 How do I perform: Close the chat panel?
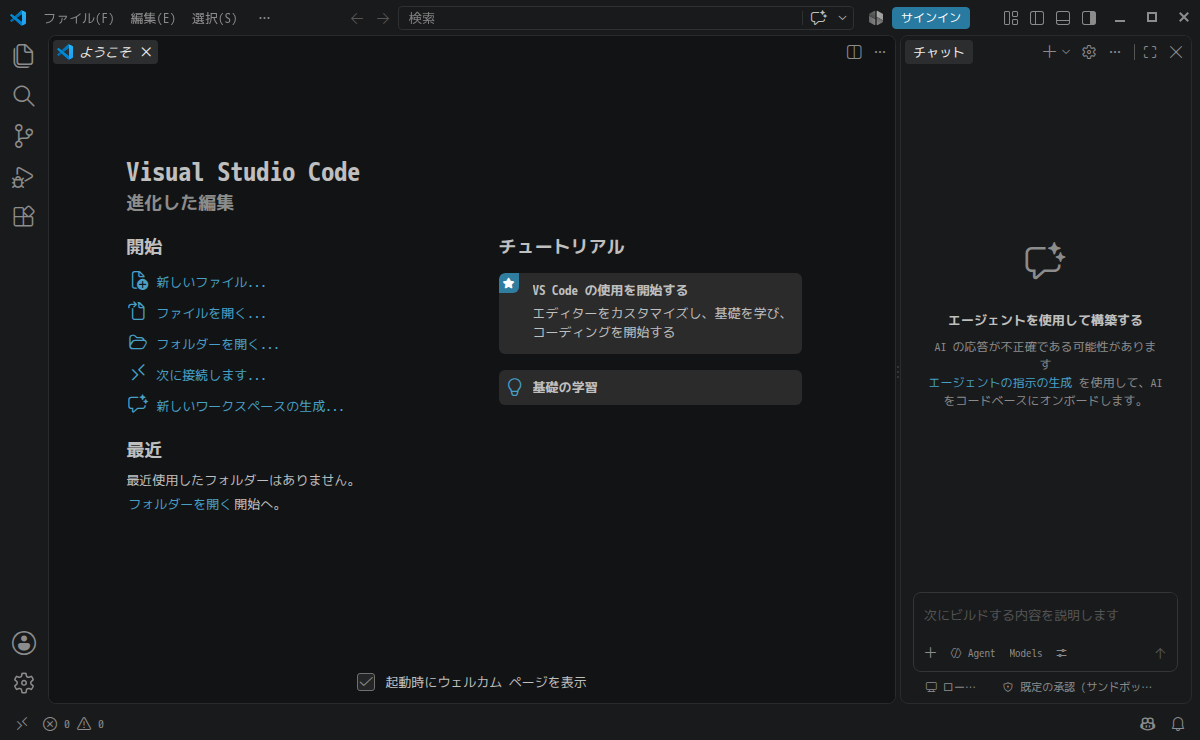pos(1176,52)
